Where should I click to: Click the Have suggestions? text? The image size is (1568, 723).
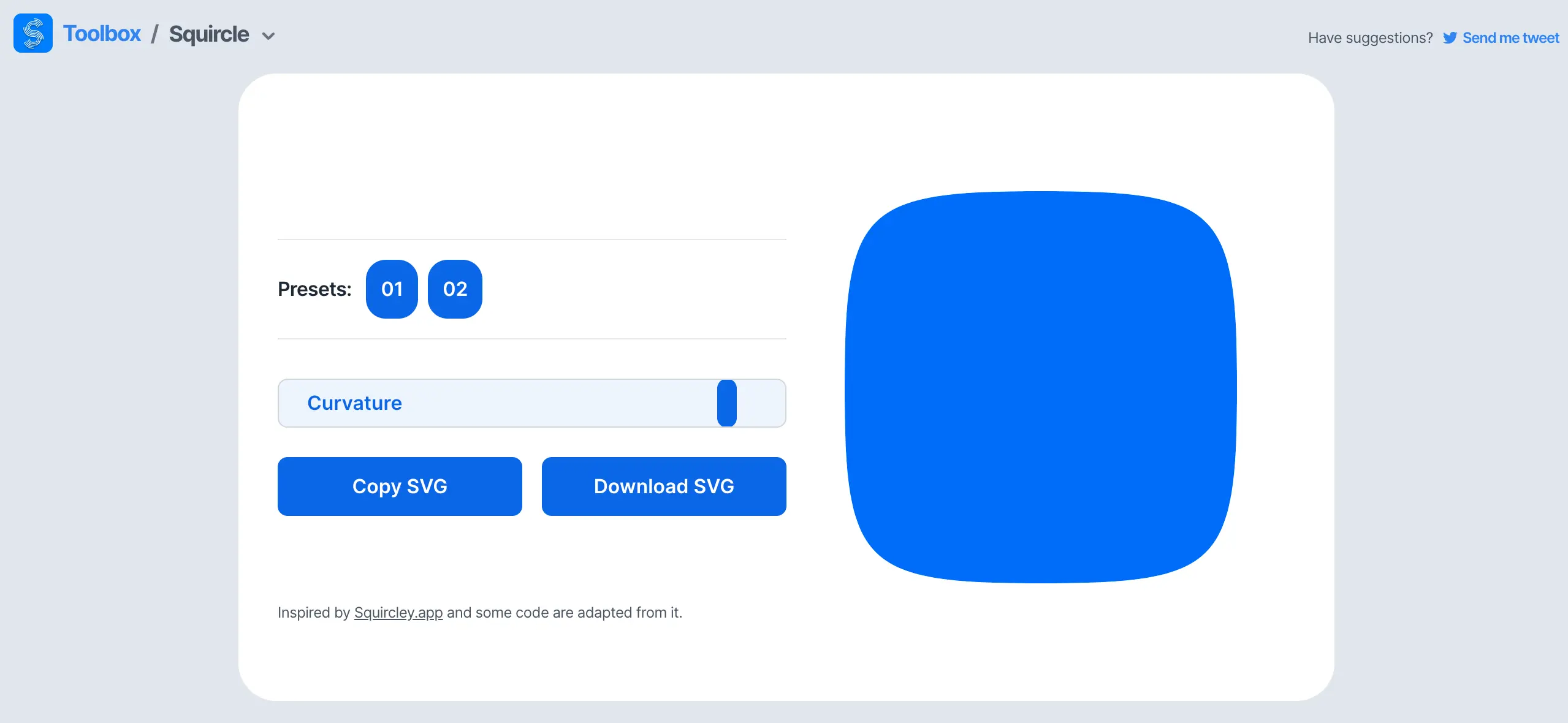coord(1370,38)
